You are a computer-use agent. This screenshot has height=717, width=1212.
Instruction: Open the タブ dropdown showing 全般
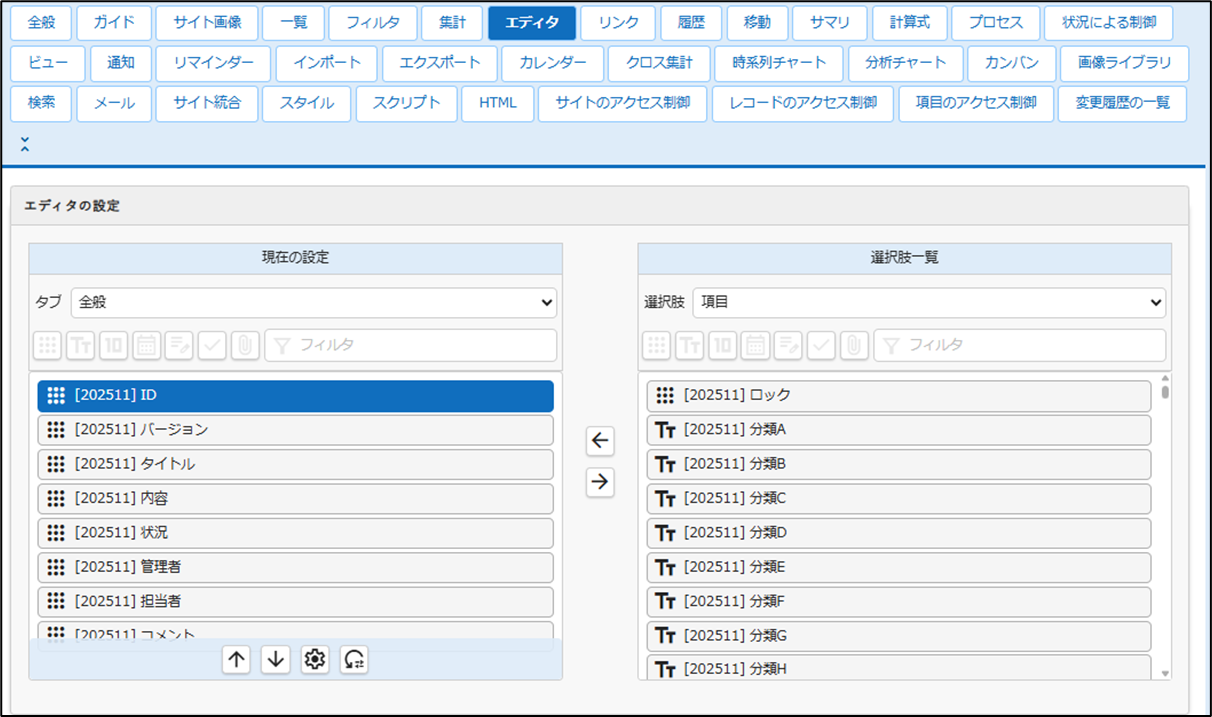313,302
